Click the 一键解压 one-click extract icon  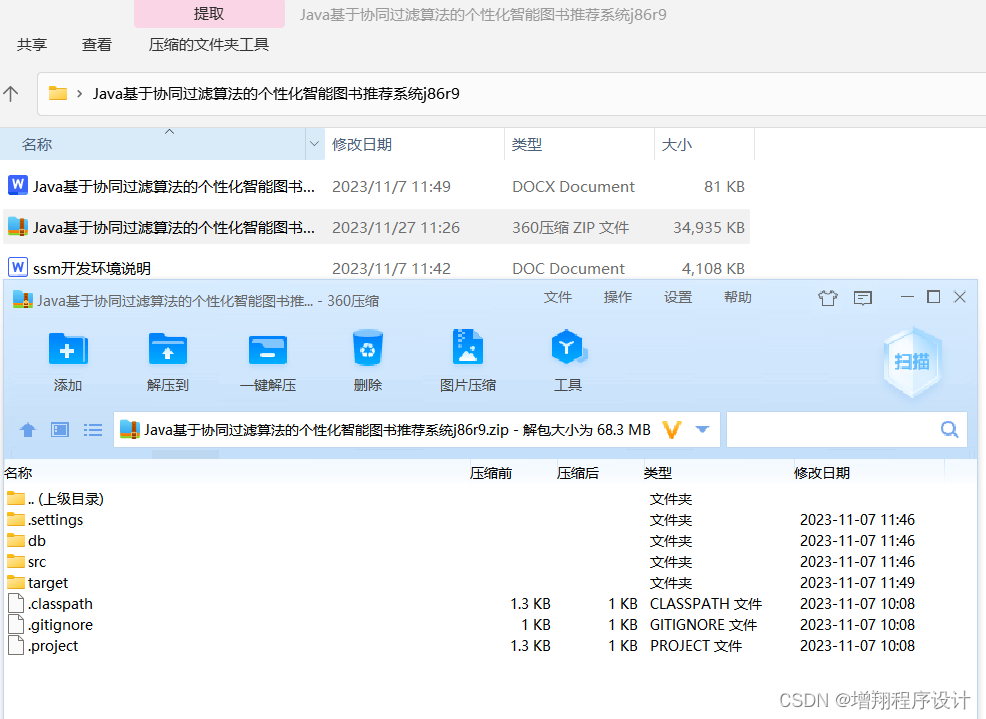coord(268,350)
